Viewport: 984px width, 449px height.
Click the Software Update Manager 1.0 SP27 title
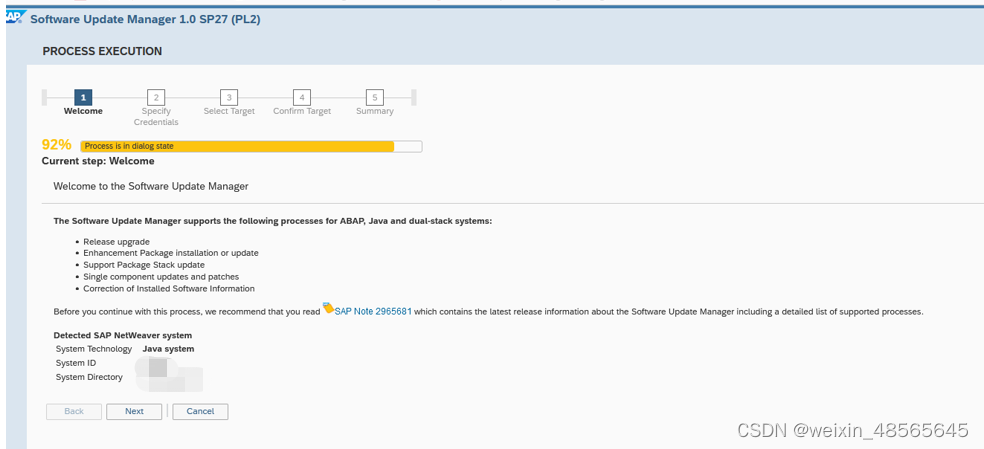pyautogui.click(x=146, y=19)
